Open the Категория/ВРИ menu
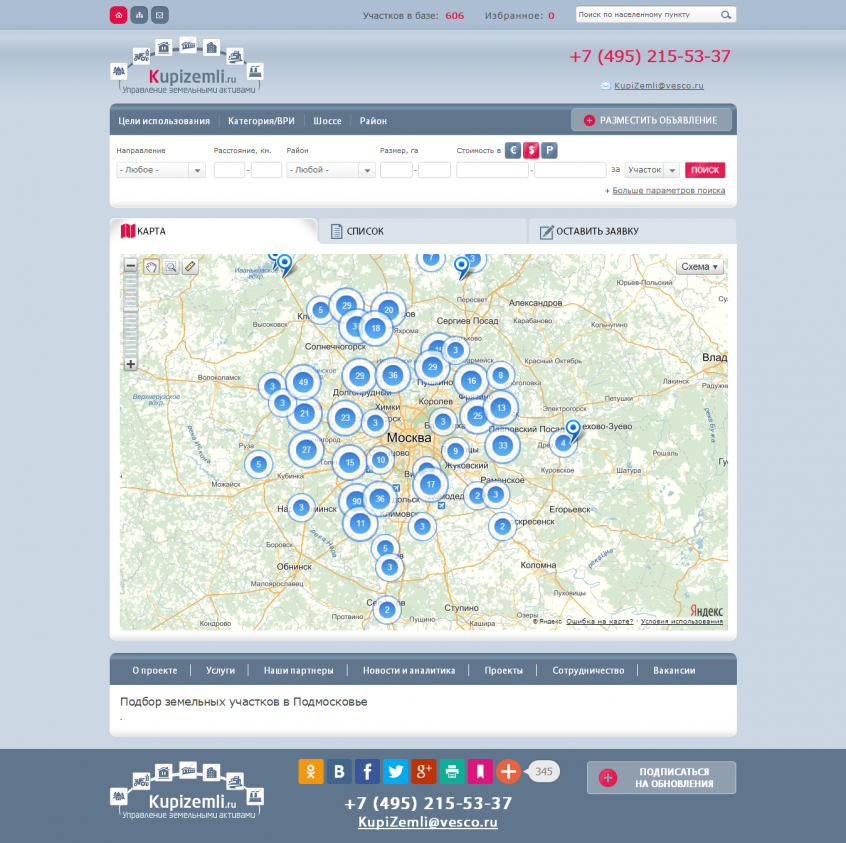Image resolution: width=846 pixels, height=843 pixels. click(x=261, y=121)
